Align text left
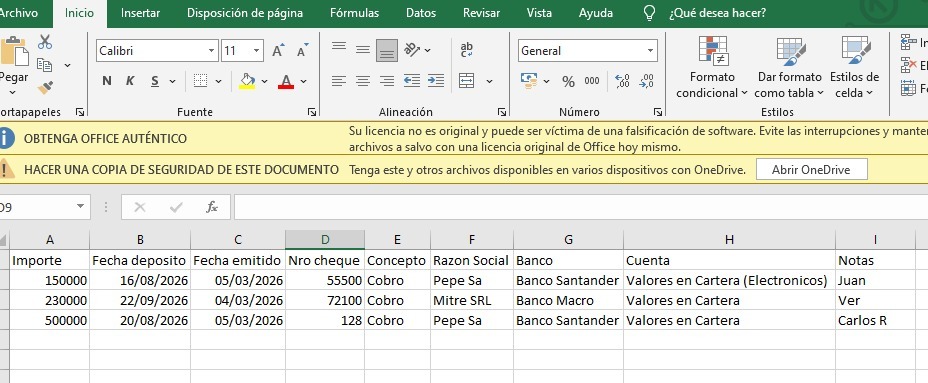The width and height of the screenshot is (928, 383). point(339,81)
